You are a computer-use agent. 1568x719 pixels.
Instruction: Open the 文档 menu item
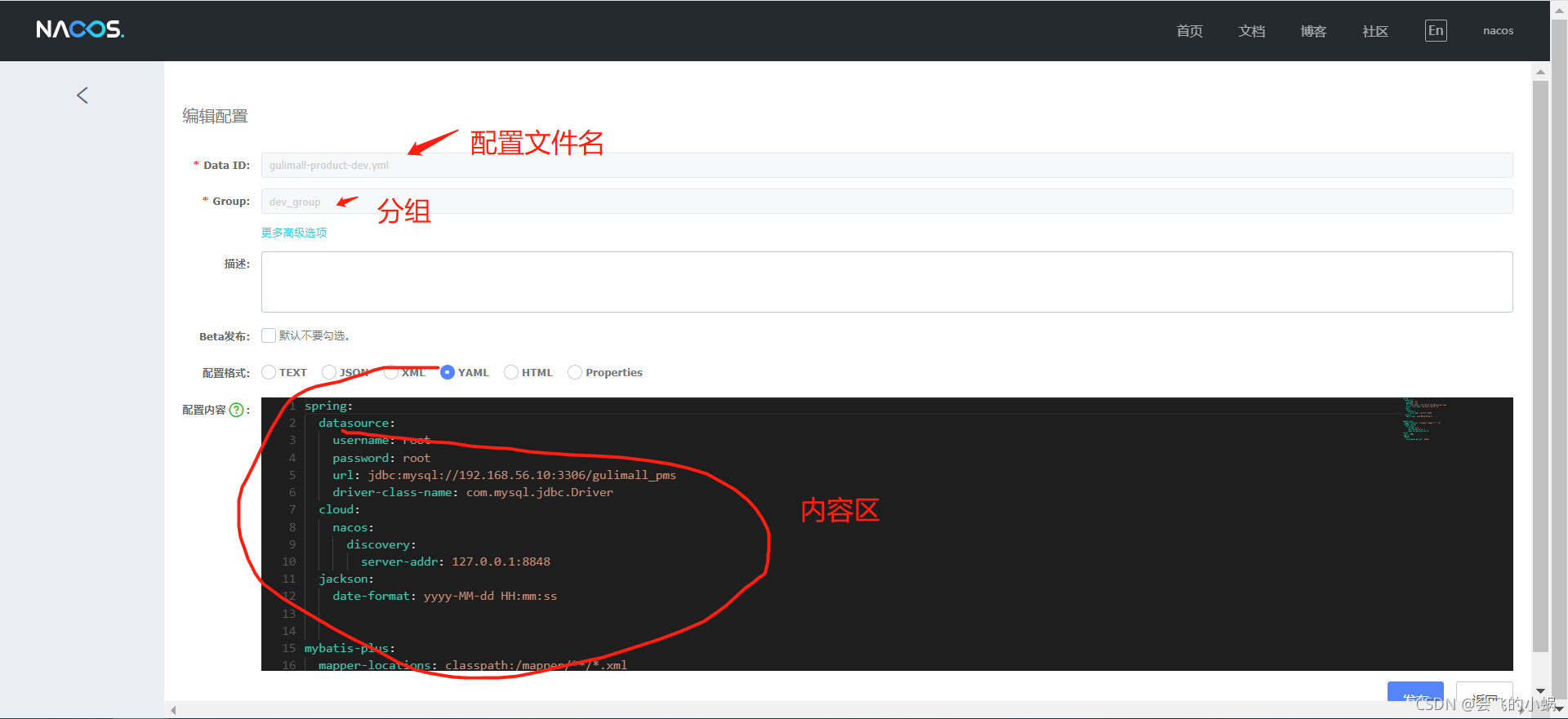click(1251, 31)
